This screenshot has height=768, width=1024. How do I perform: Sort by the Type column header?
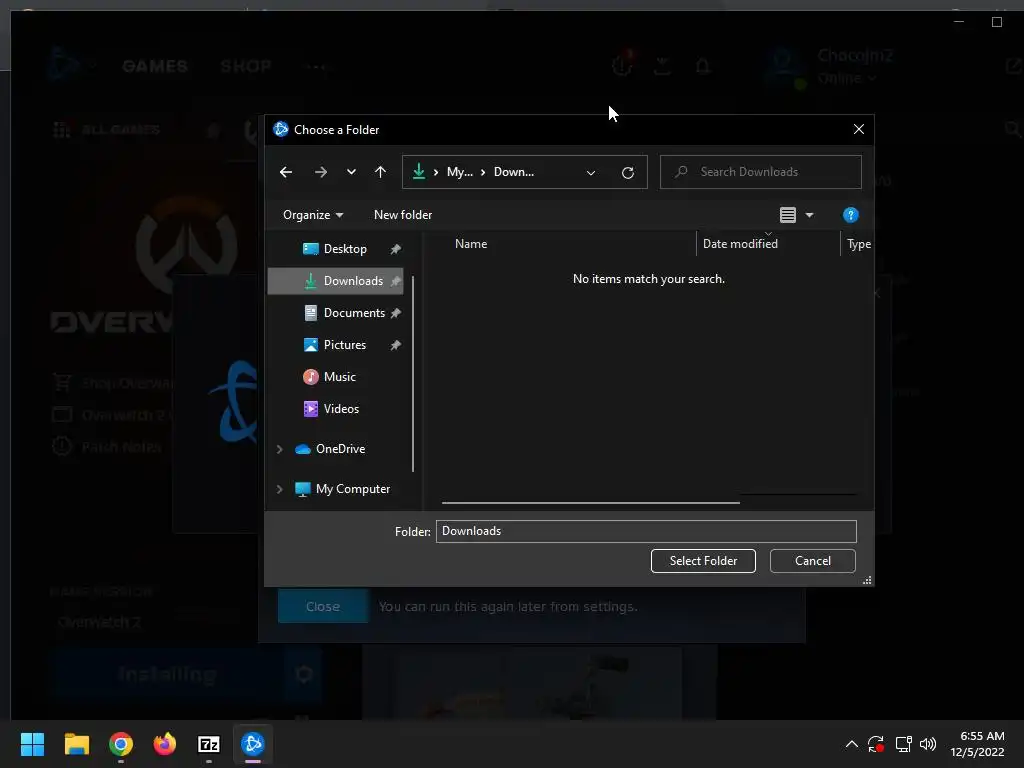(858, 244)
